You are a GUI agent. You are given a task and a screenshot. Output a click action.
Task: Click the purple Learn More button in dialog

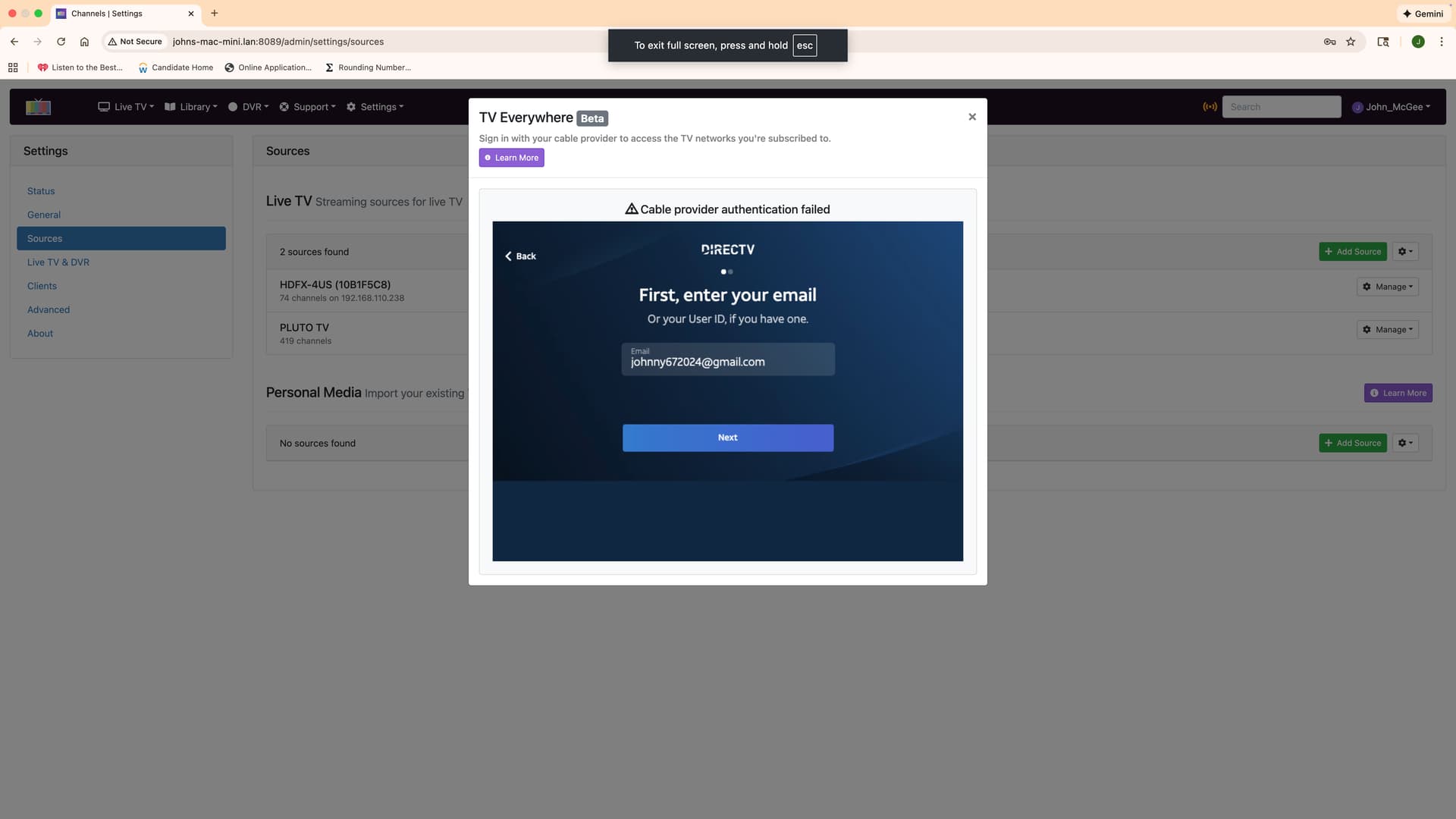coord(511,158)
